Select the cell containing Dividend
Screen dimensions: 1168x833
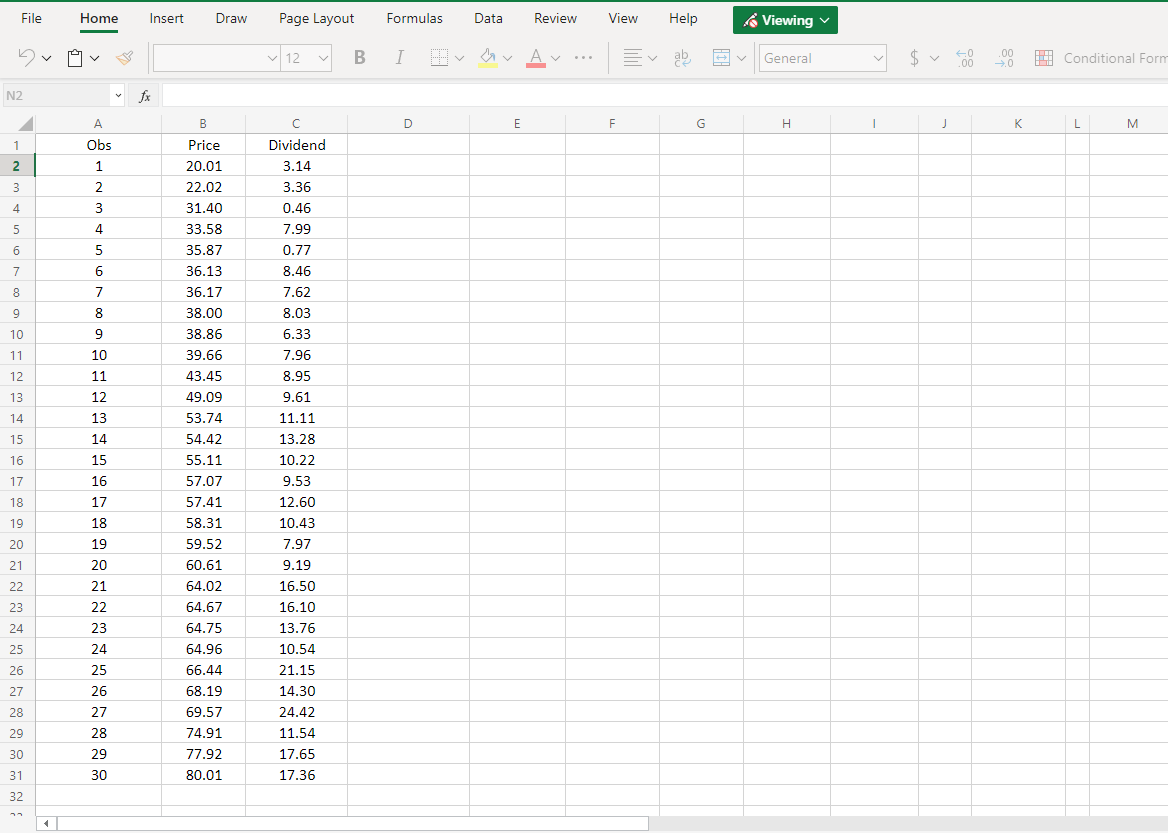point(296,144)
